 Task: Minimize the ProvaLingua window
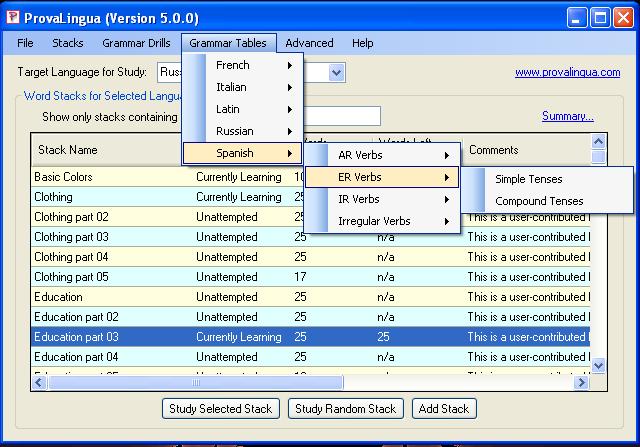pos(577,18)
